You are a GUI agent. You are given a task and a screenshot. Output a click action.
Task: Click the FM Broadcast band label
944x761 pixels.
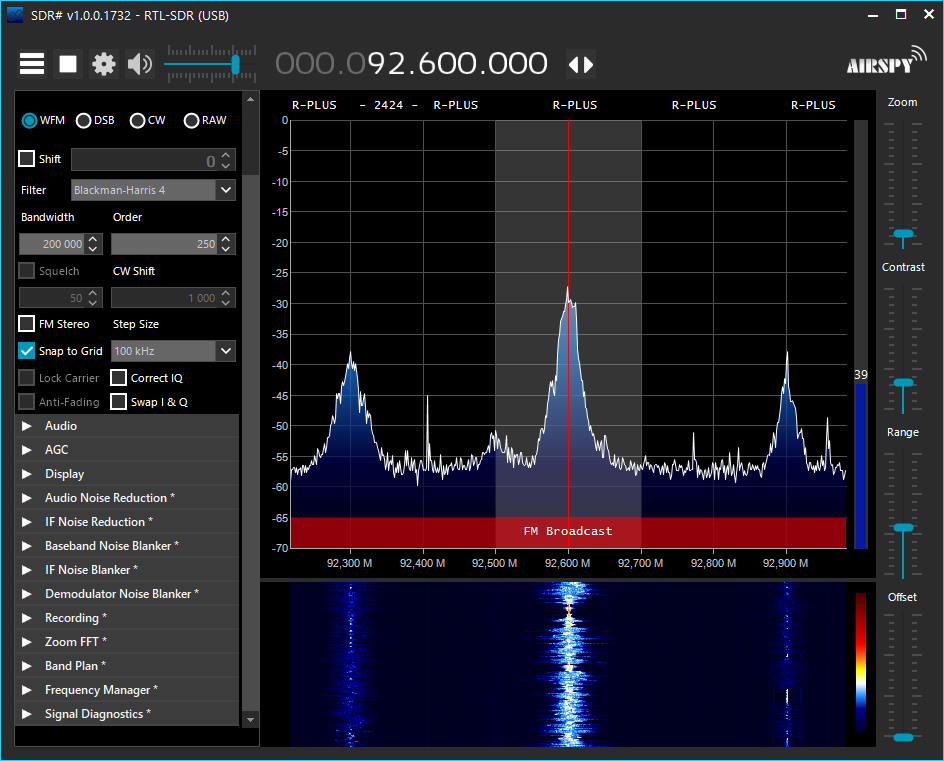coord(568,532)
